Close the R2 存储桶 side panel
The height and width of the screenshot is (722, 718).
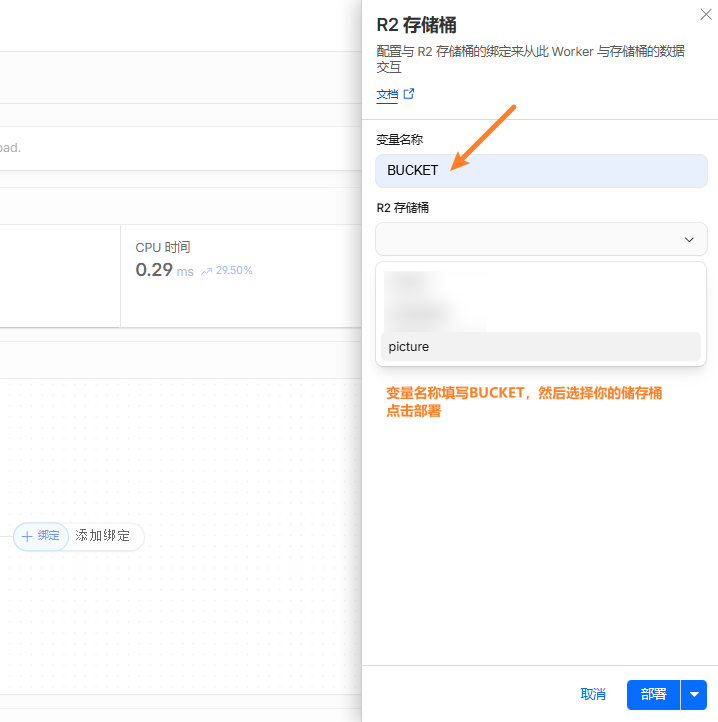coord(704,14)
